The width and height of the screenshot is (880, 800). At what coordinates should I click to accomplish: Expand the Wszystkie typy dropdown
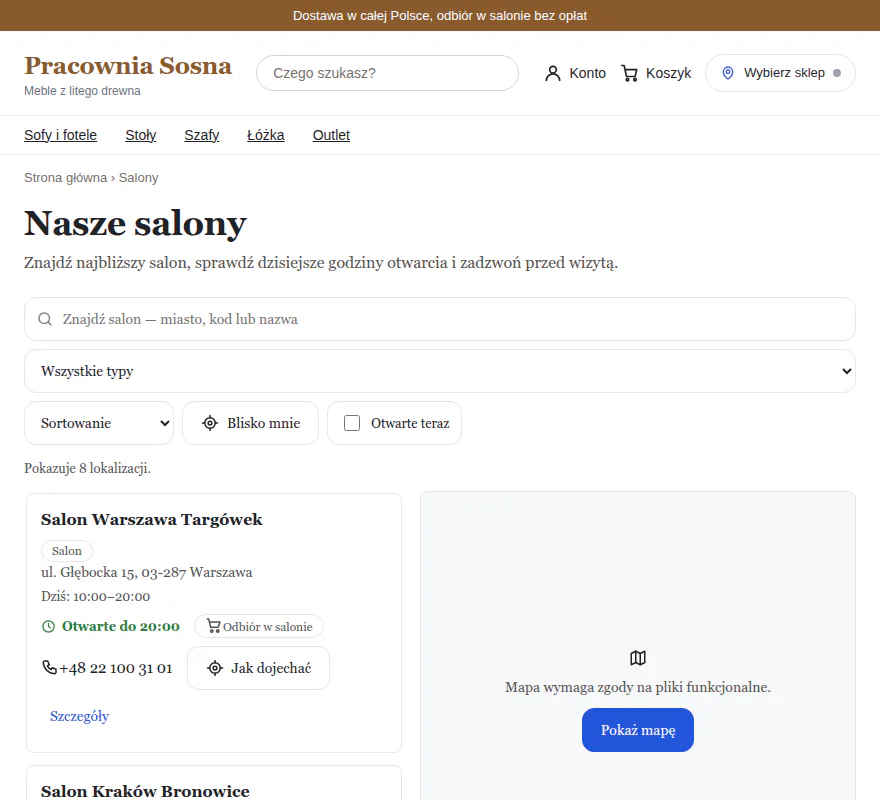[440, 371]
